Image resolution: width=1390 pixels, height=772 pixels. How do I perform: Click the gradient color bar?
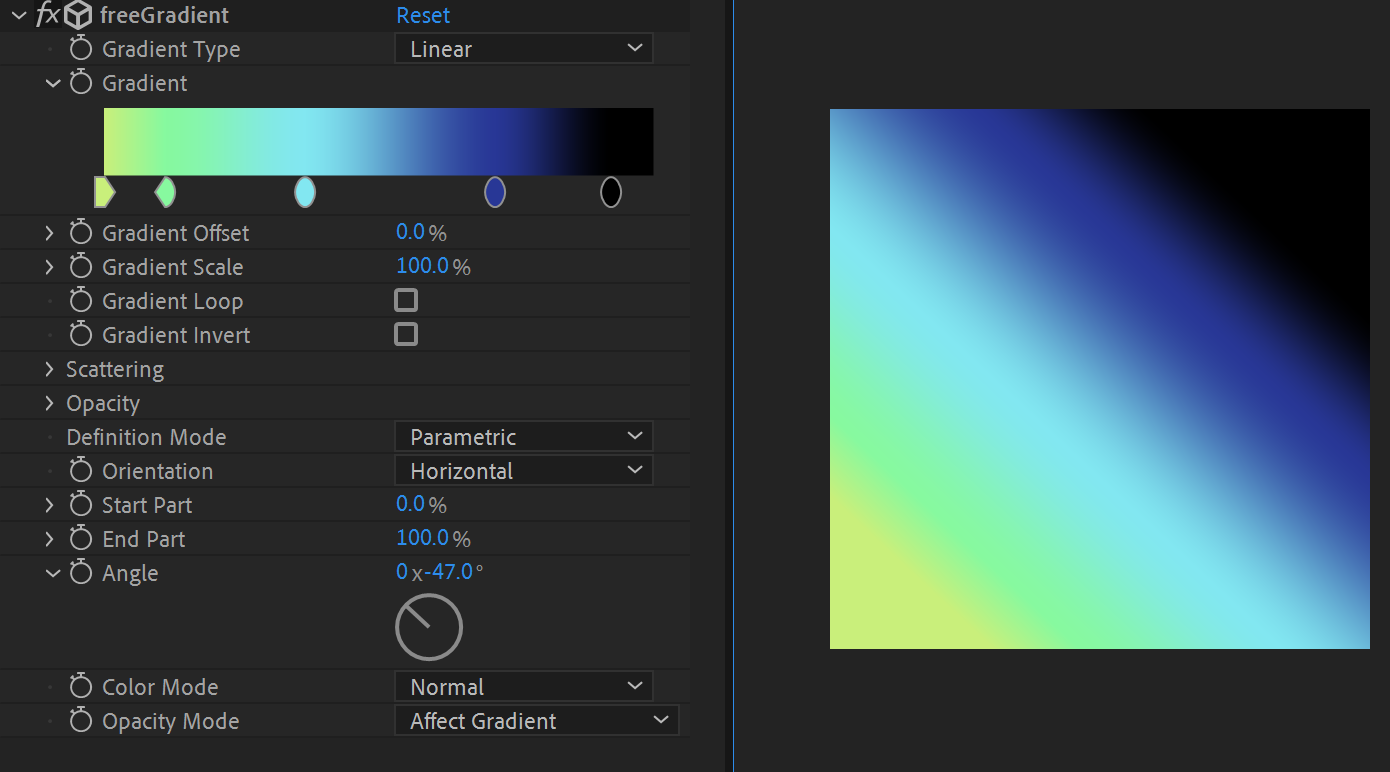[378, 142]
